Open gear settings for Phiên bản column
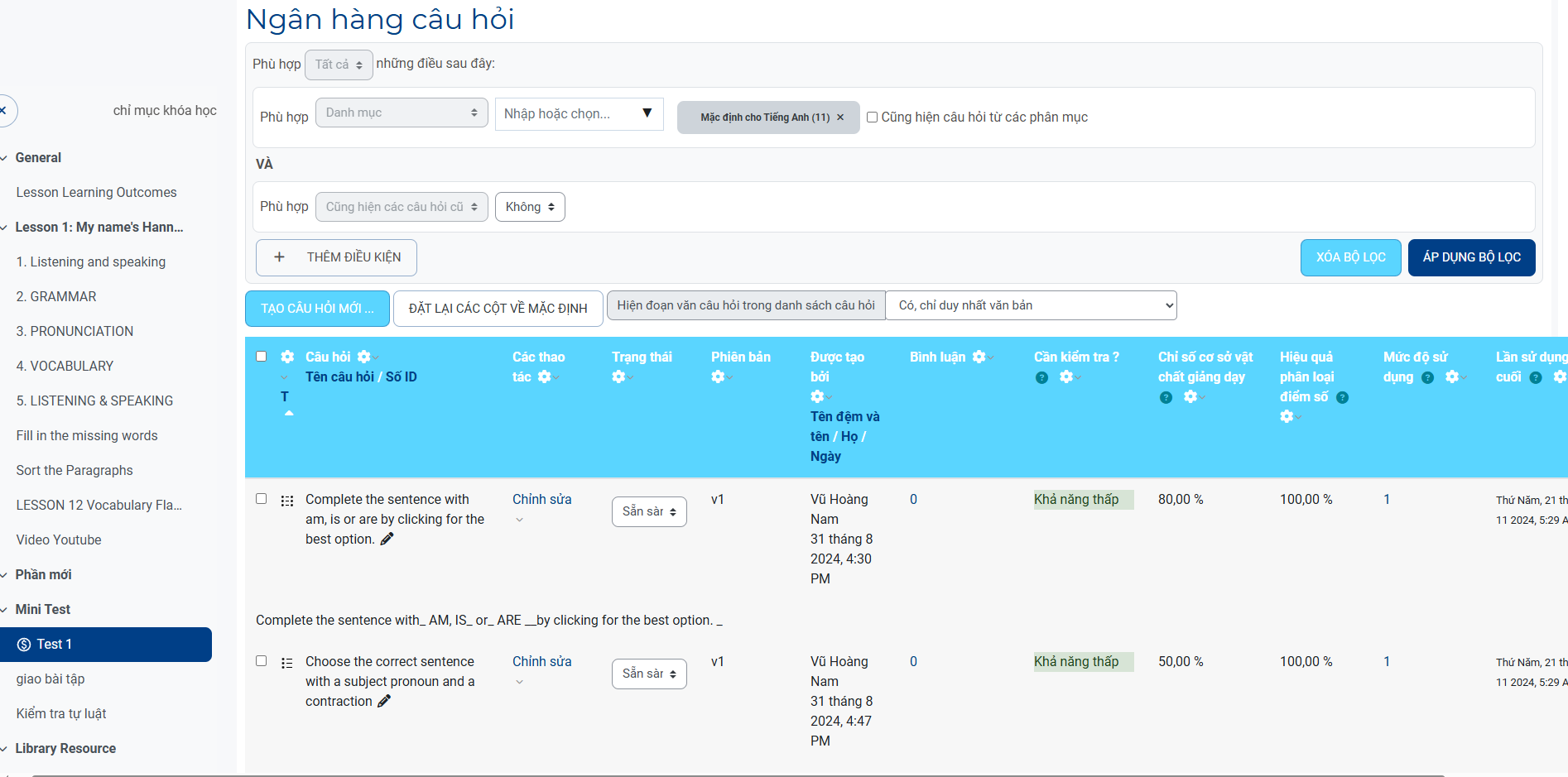 pos(718,377)
